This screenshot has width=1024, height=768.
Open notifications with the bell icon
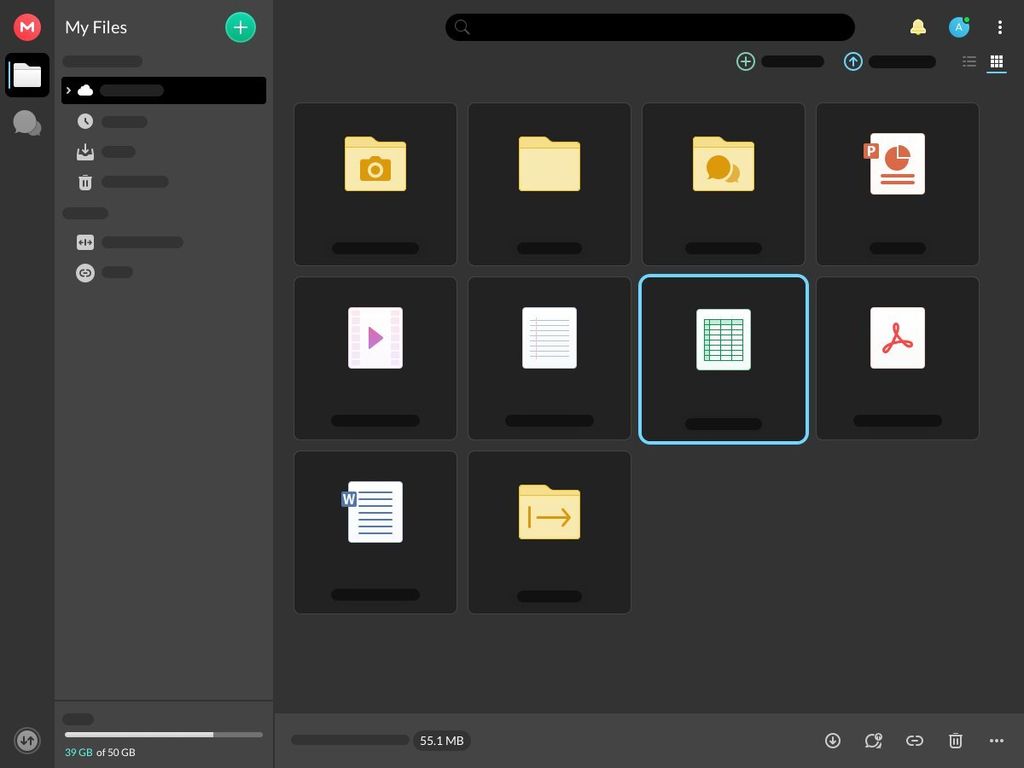click(918, 27)
